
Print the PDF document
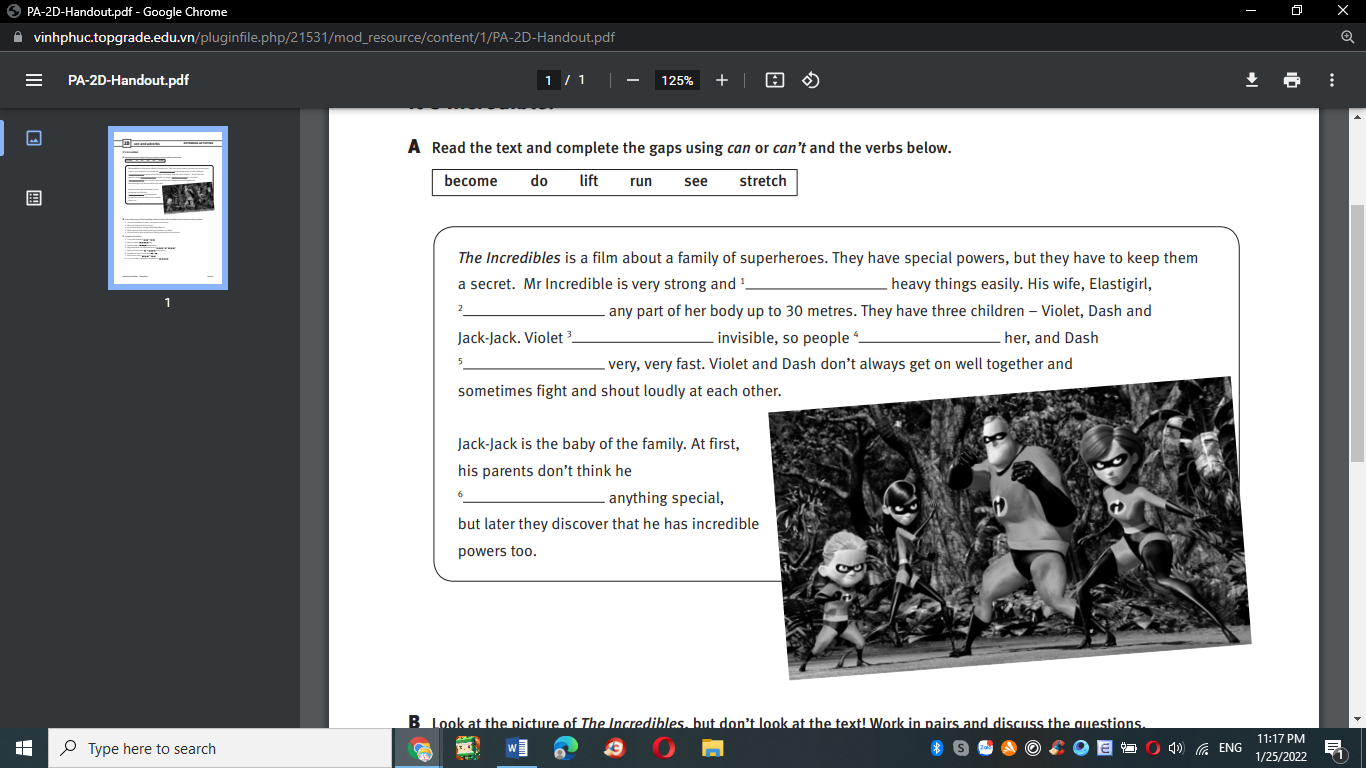pos(1292,80)
